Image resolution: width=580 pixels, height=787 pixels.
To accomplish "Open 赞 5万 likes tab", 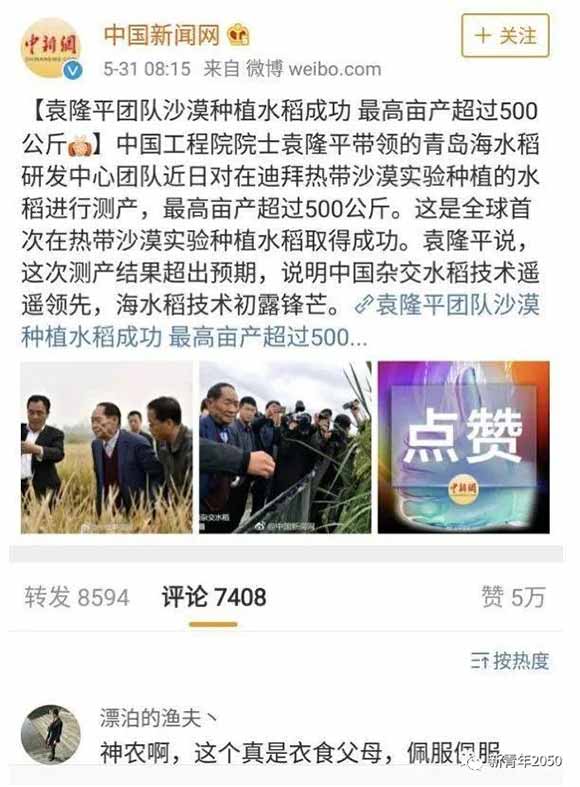I will click(x=513, y=597).
